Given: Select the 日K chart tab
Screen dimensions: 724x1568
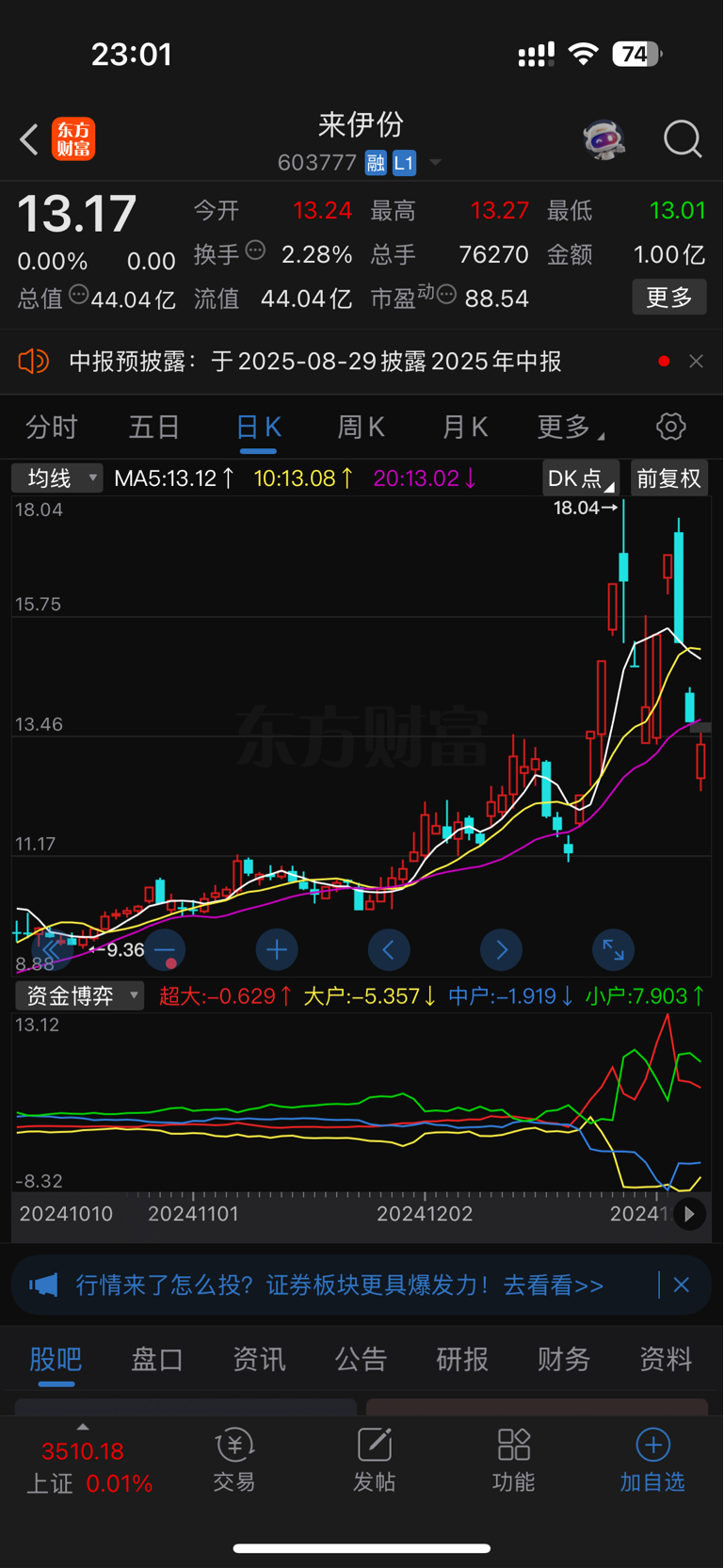Looking at the screenshot, I should pyautogui.click(x=259, y=428).
